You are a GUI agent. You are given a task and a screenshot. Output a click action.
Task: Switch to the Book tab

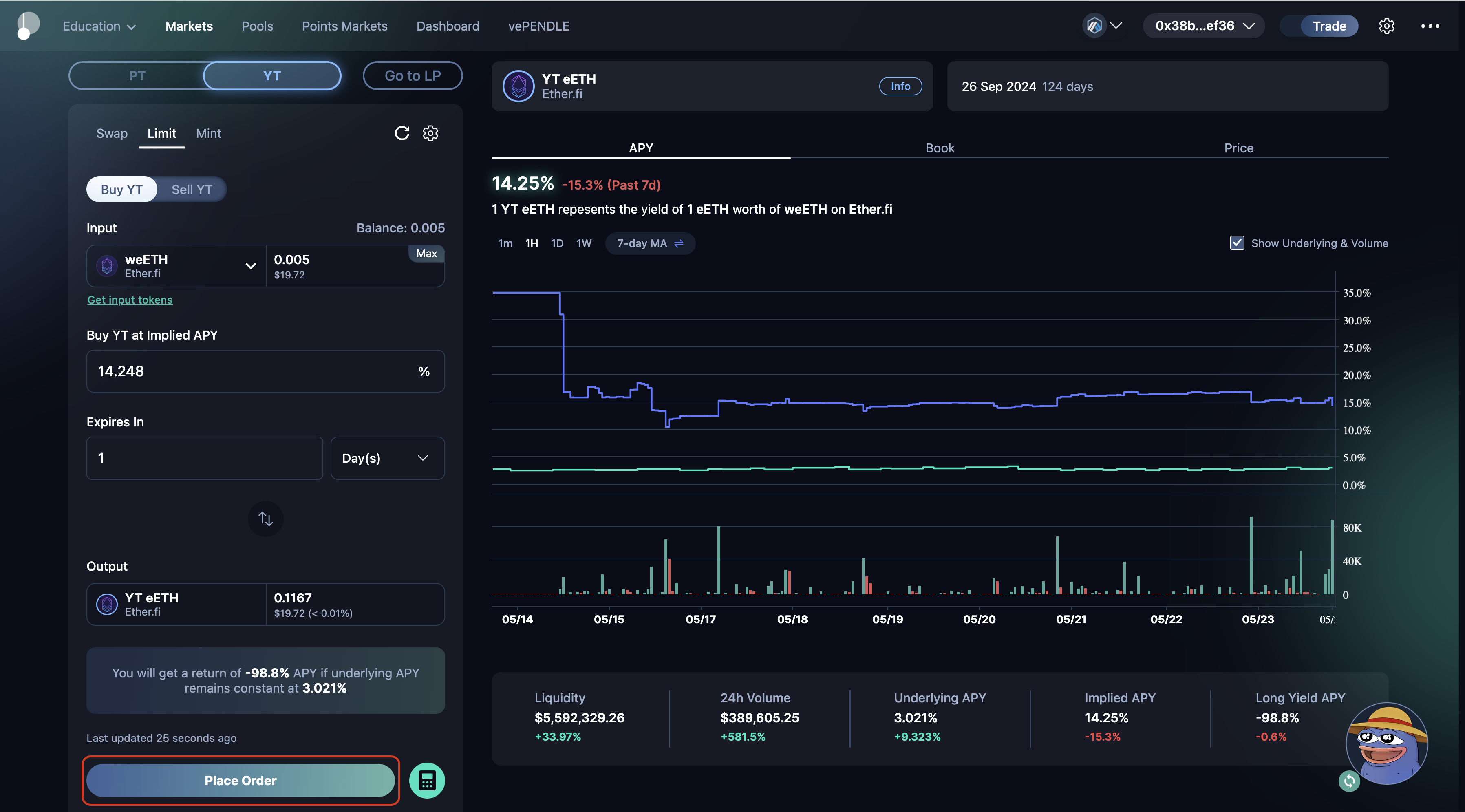940,148
